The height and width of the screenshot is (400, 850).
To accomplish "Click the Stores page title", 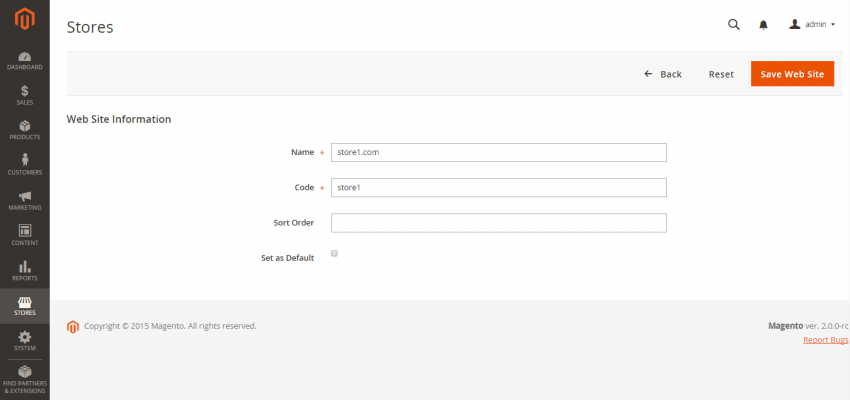I will click(90, 27).
